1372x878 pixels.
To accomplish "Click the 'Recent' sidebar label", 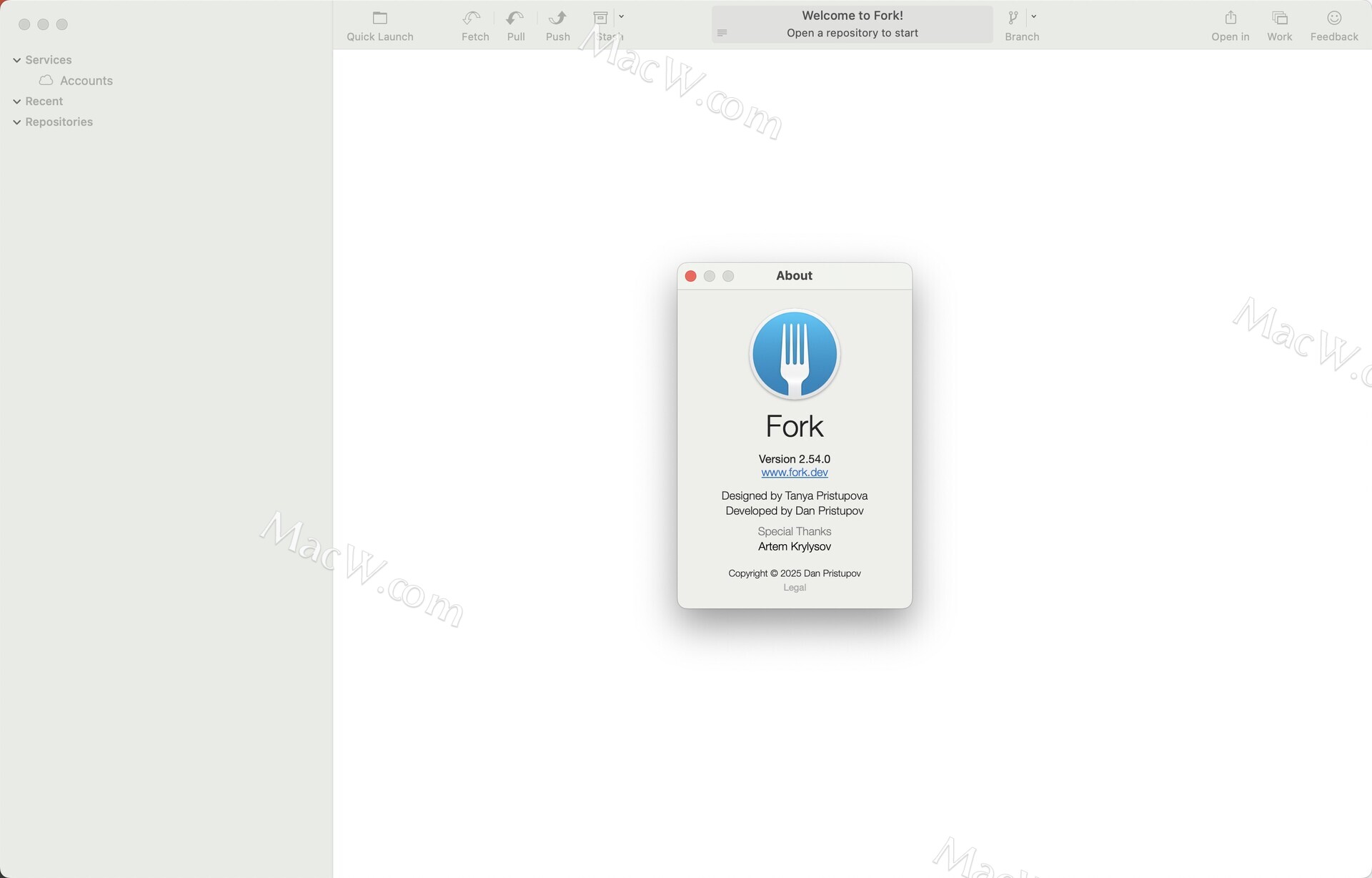I will tap(44, 102).
